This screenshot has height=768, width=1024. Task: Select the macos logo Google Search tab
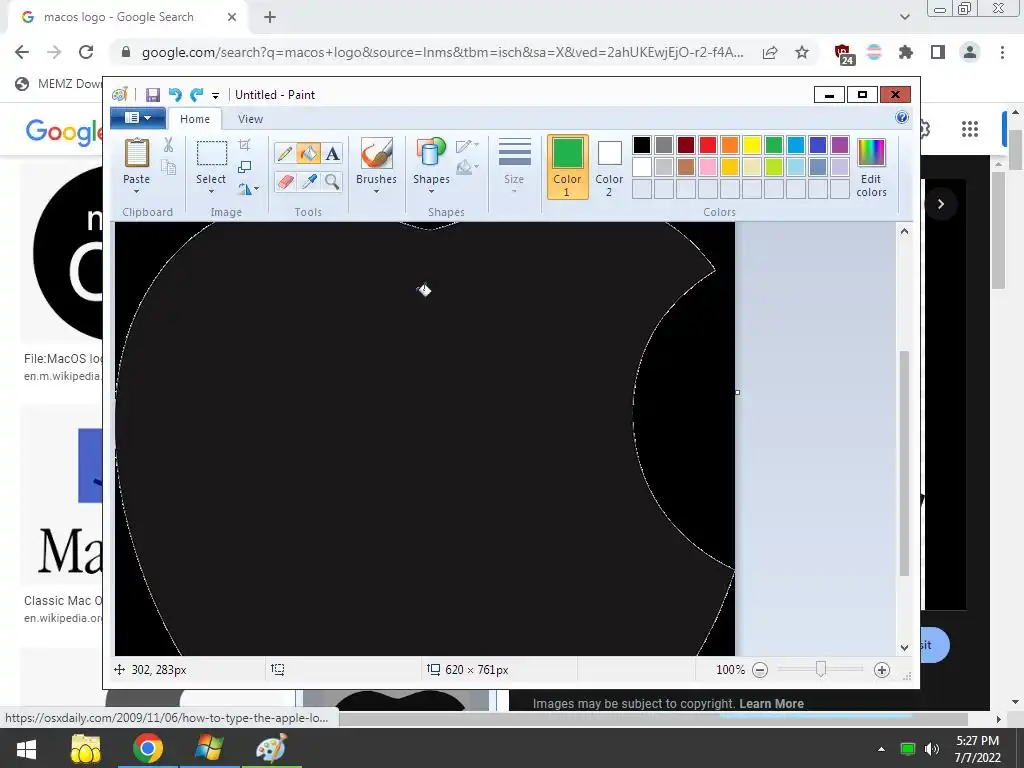127,18
